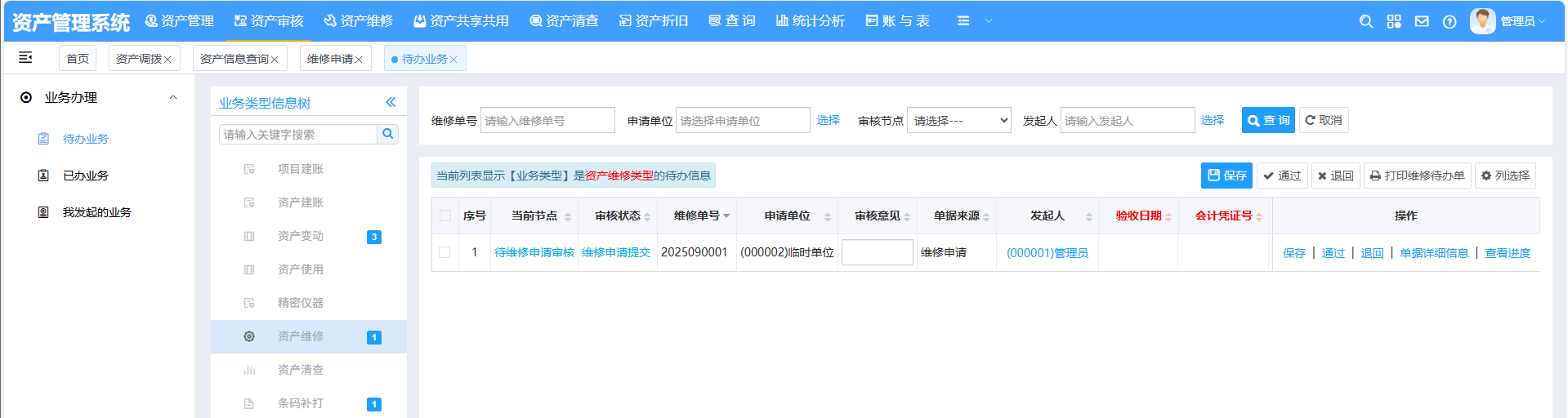Click the hamburger menu icon in navigation bar
Screen dimensions: 1568x418
pyautogui.click(x=963, y=21)
